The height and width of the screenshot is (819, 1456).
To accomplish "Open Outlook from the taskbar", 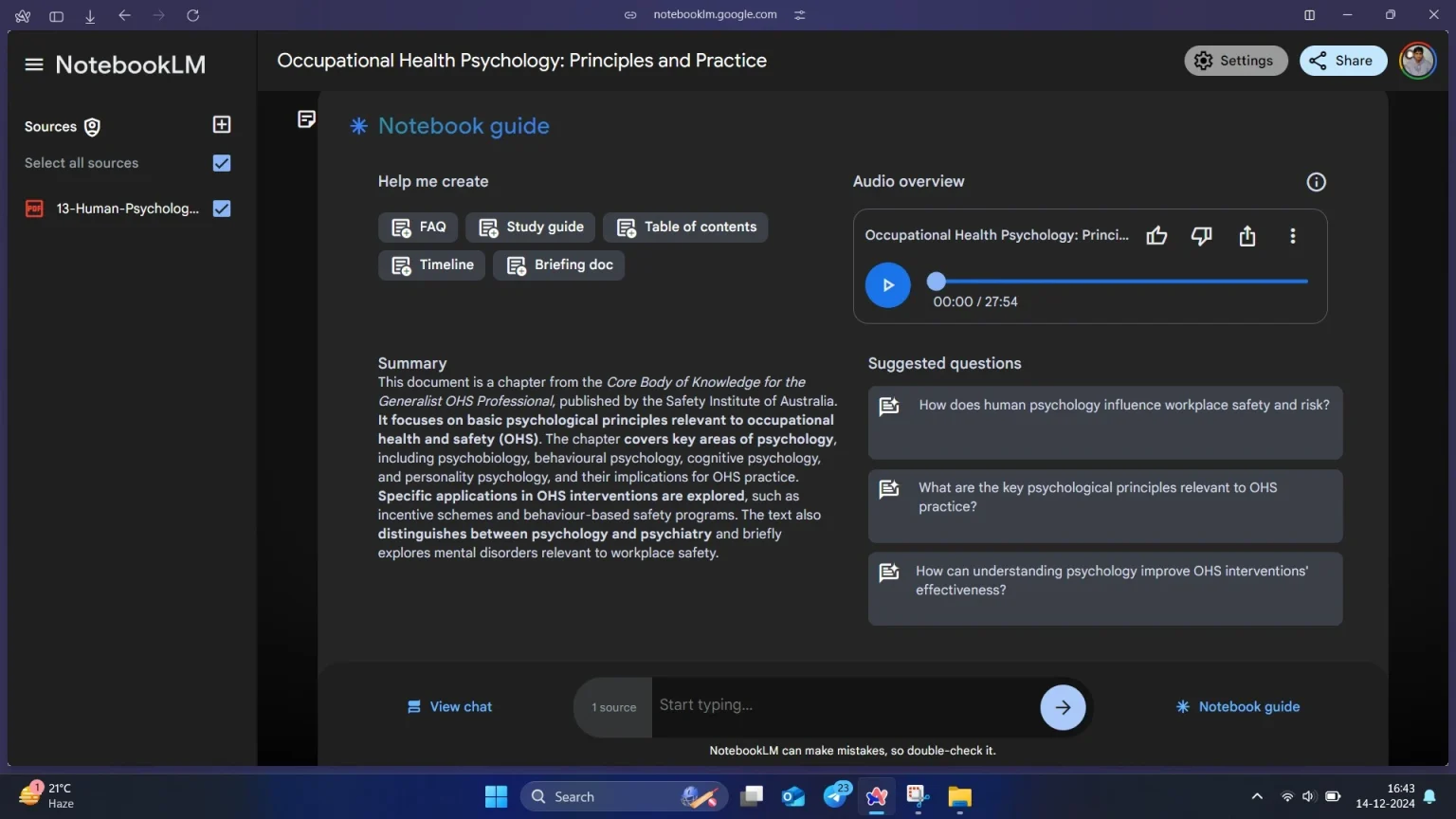I will pos(792,797).
